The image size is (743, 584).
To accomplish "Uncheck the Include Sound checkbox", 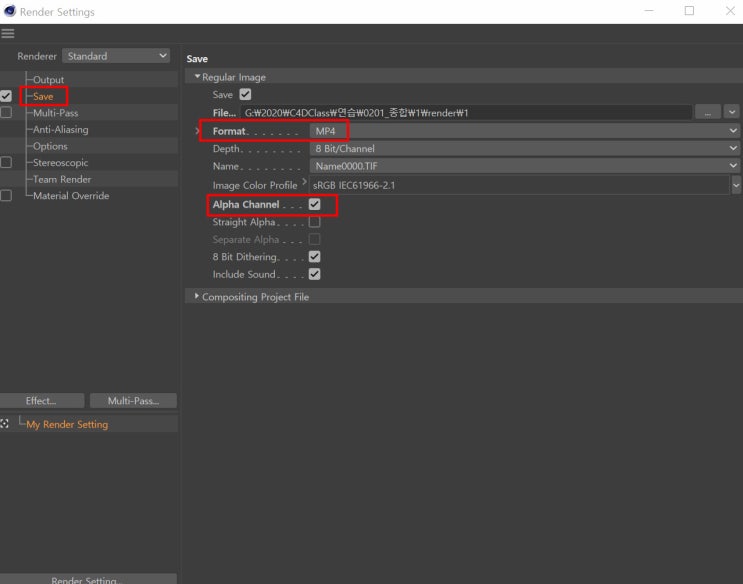I will (x=314, y=274).
